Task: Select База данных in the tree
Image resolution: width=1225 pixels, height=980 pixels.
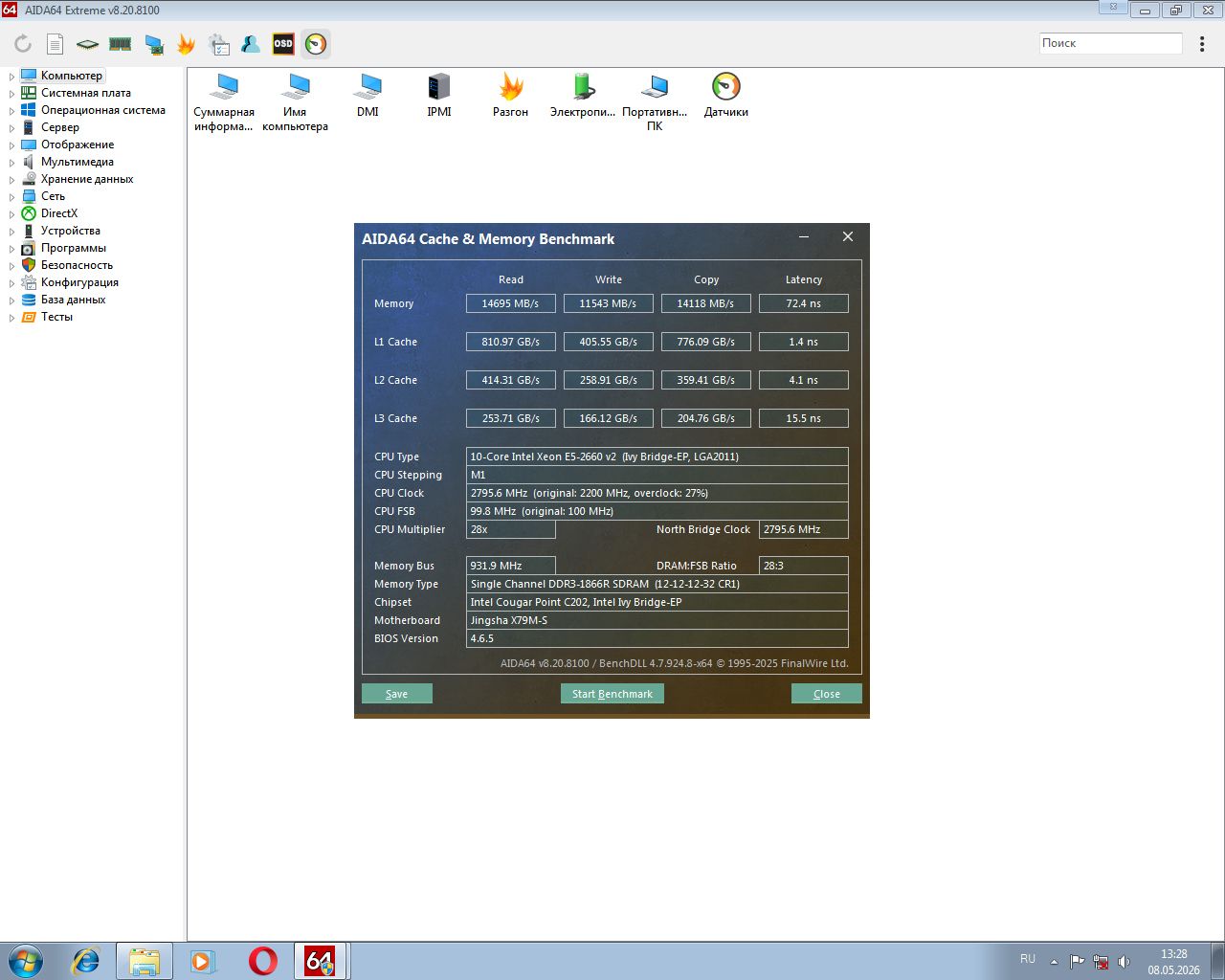Action: pos(74,300)
